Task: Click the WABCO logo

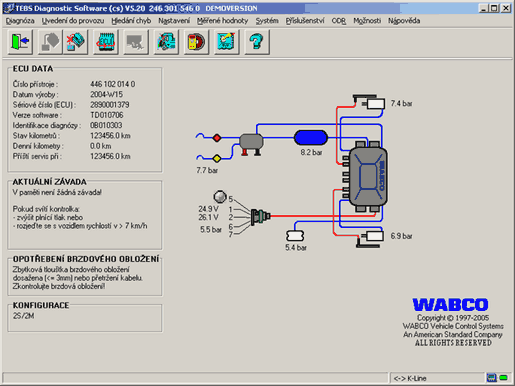Action: (450, 305)
